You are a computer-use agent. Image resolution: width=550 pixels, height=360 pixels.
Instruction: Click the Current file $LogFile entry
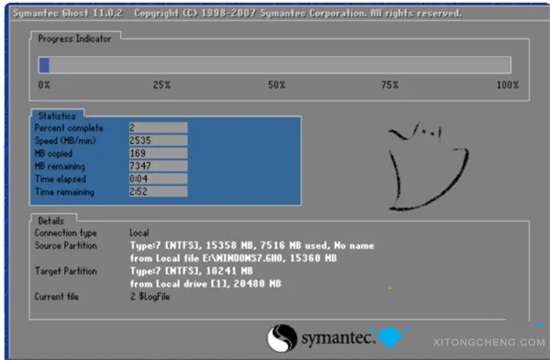point(150,296)
